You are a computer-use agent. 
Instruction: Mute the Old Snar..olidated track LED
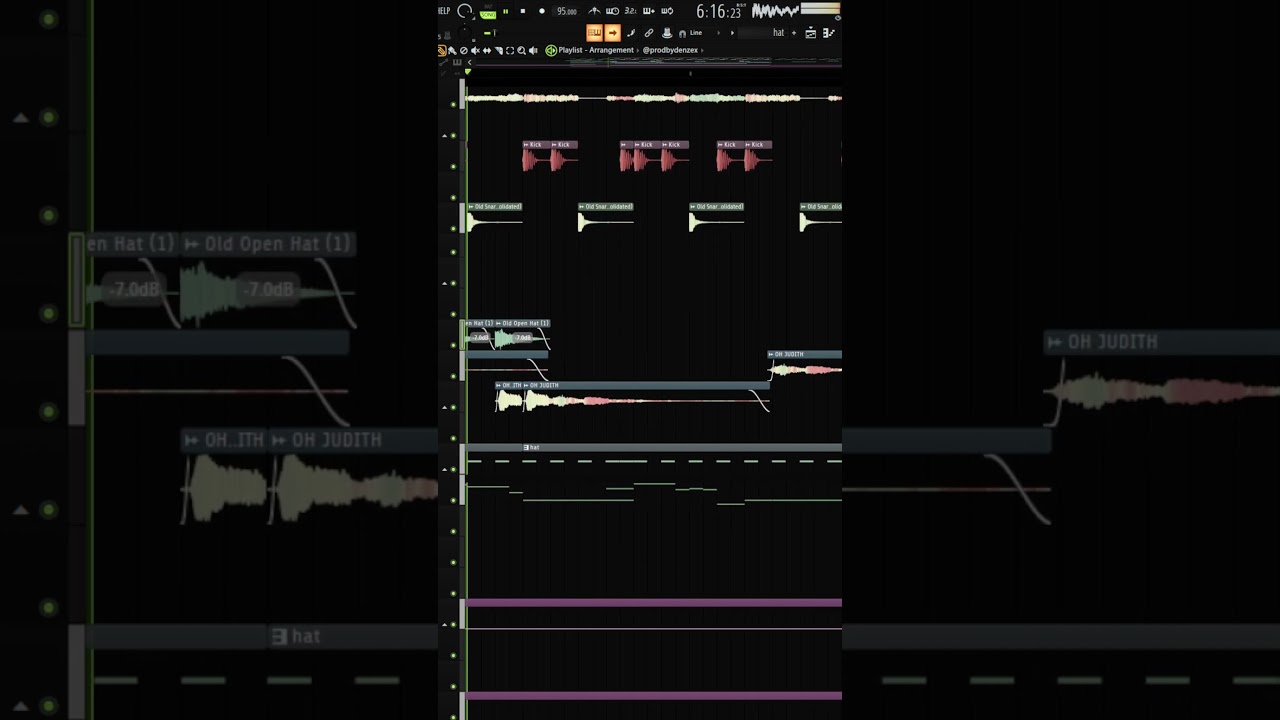[x=453, y=228]
